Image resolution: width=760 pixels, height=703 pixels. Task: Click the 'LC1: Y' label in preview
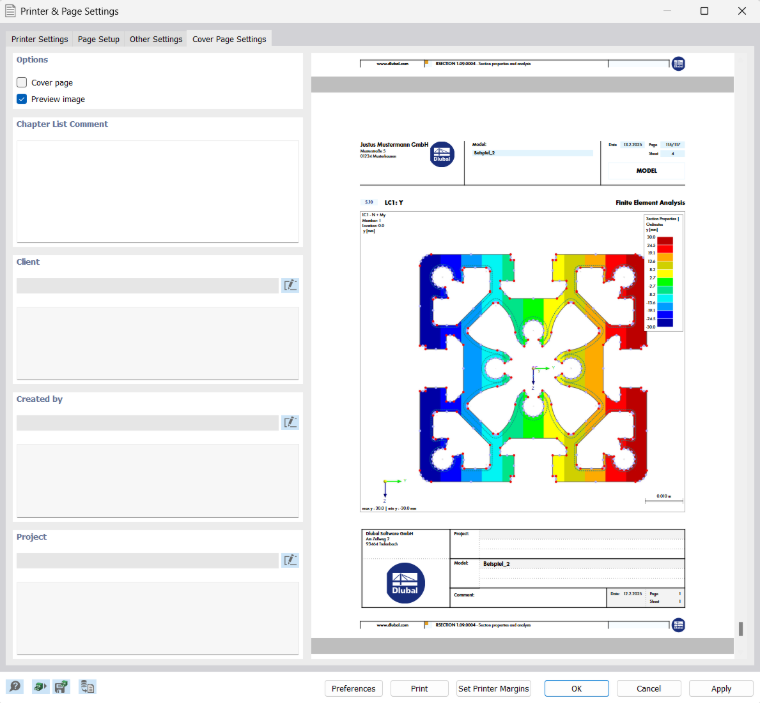[x=394, y=203]
